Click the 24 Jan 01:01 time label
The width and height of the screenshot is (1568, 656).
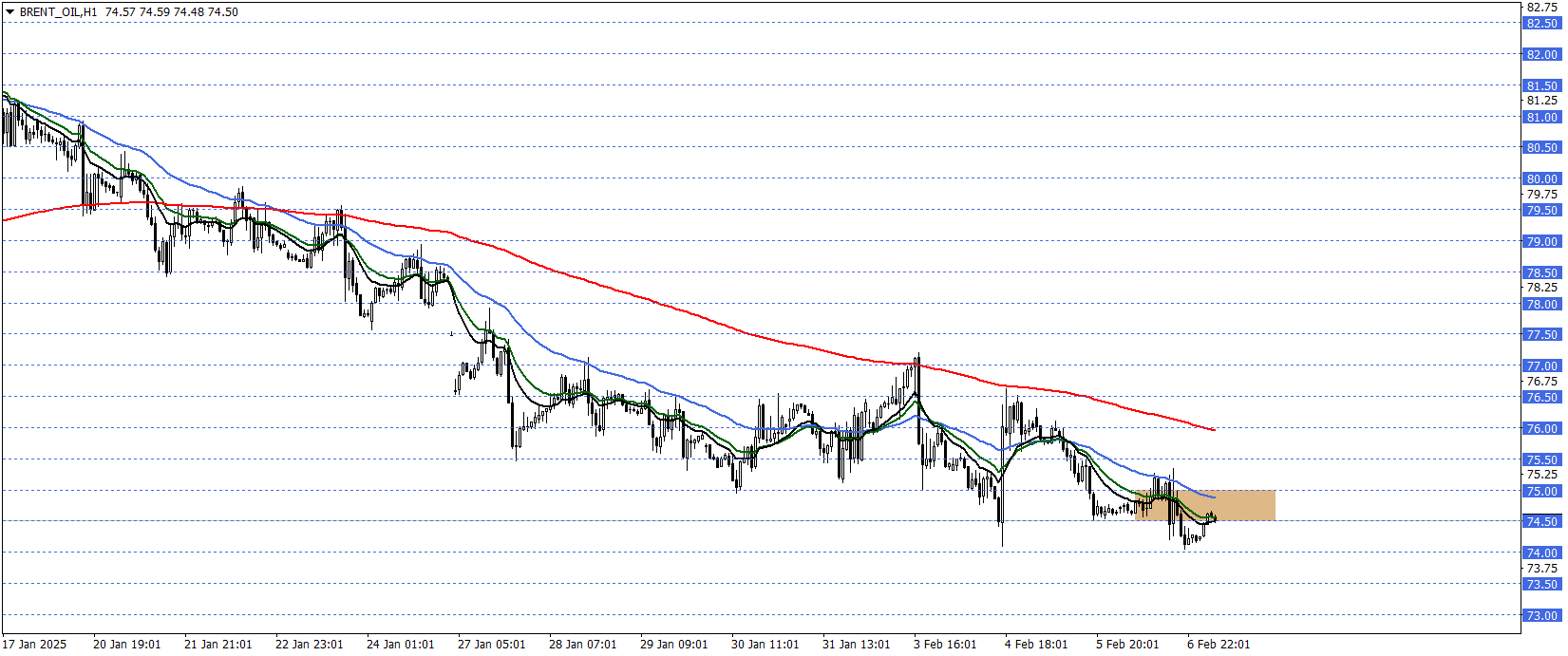click(400, 644)
